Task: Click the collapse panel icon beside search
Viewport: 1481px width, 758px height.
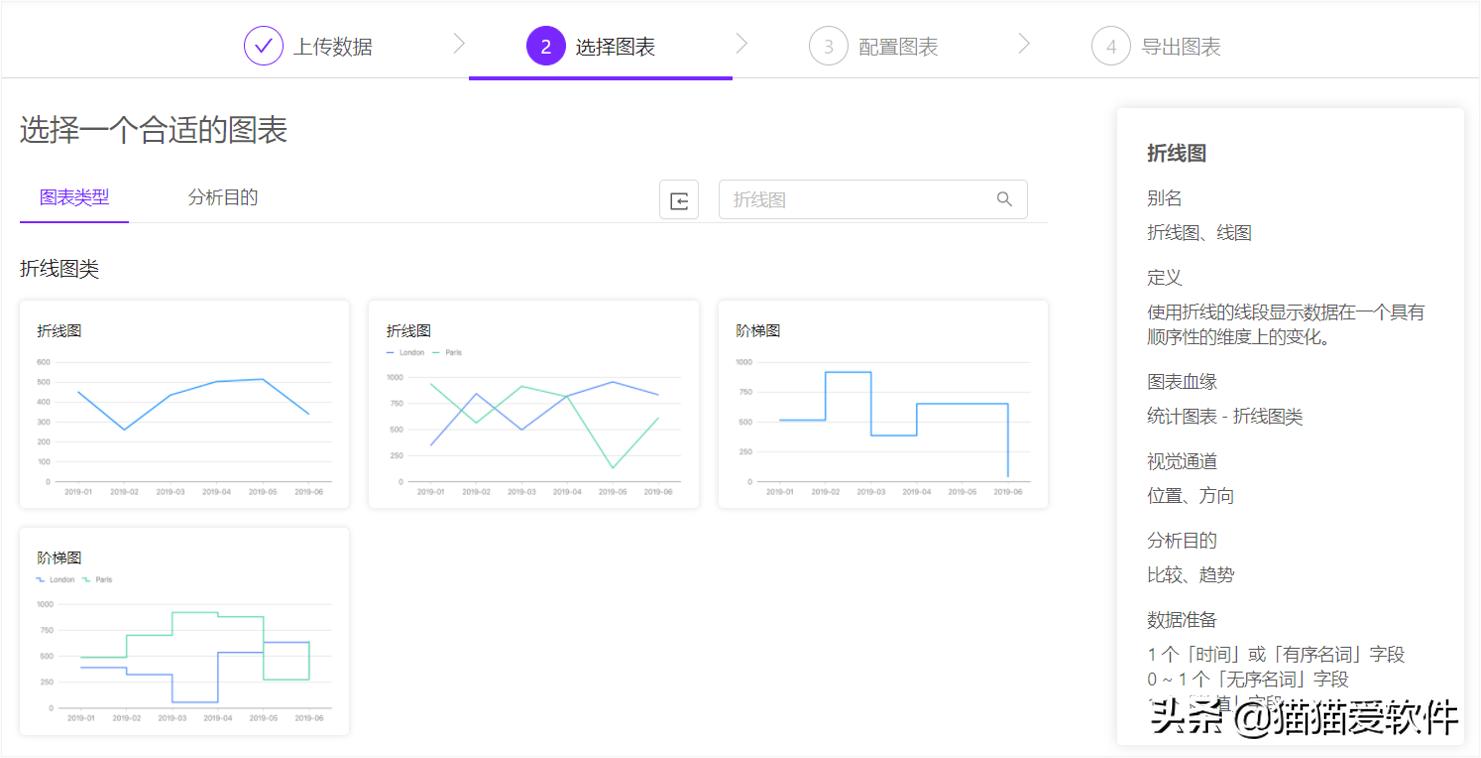Action: tap(679, 199)
